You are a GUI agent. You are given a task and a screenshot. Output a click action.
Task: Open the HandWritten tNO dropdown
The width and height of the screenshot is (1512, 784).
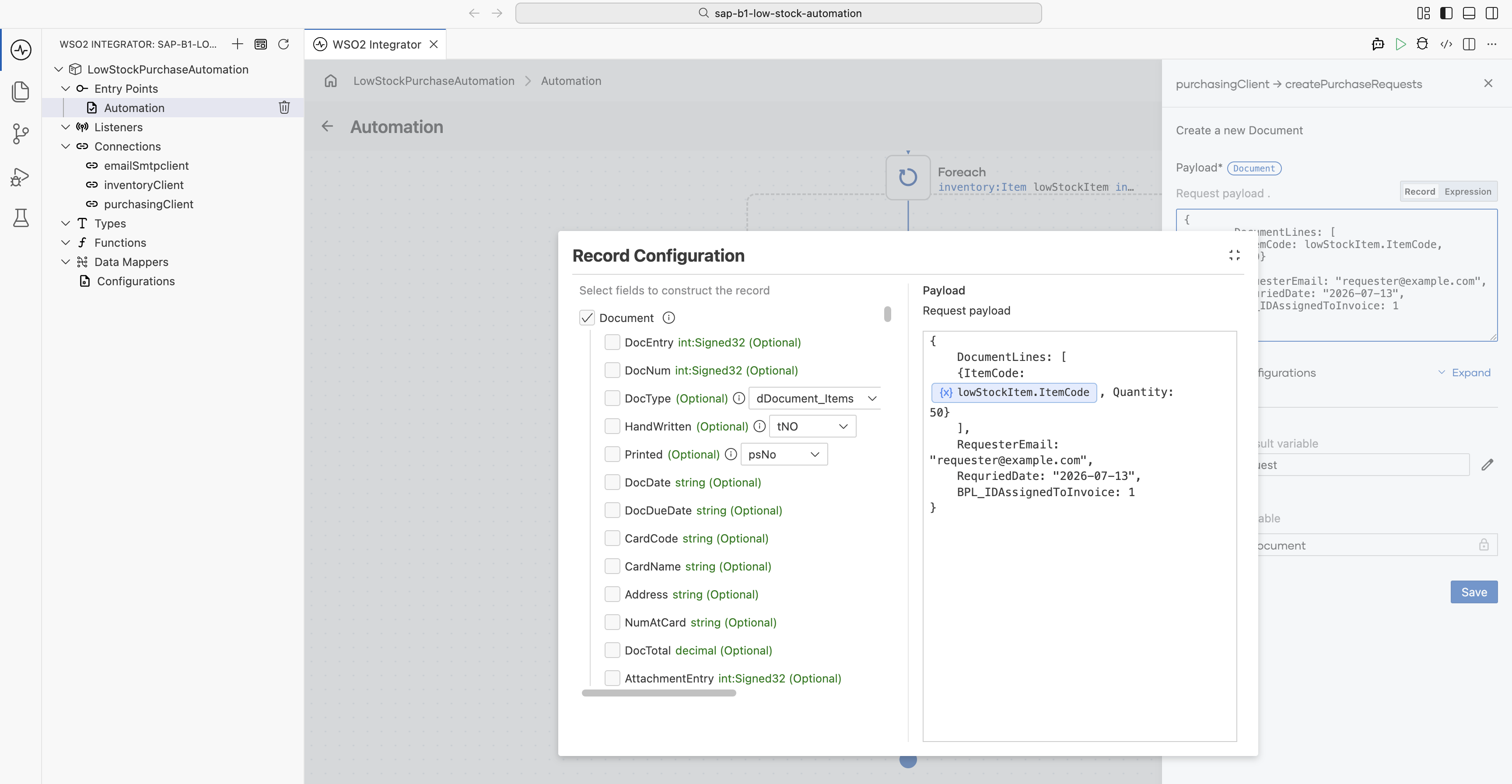coord(812,427)
